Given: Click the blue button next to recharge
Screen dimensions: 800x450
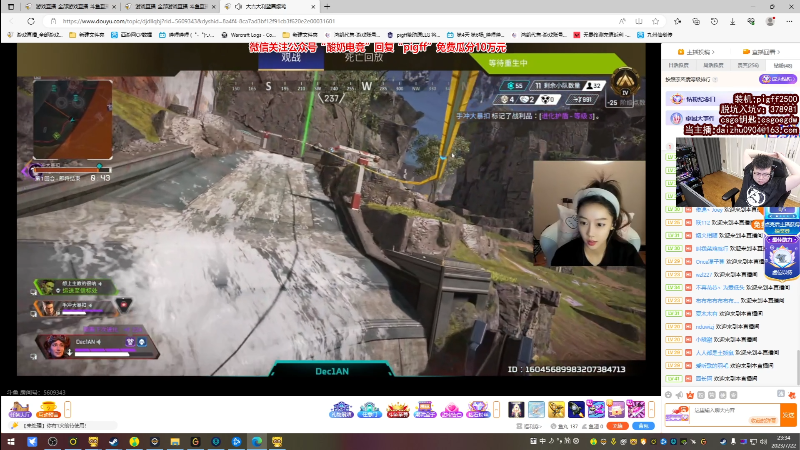Looking at the screenshot, I should pos(643,426).
